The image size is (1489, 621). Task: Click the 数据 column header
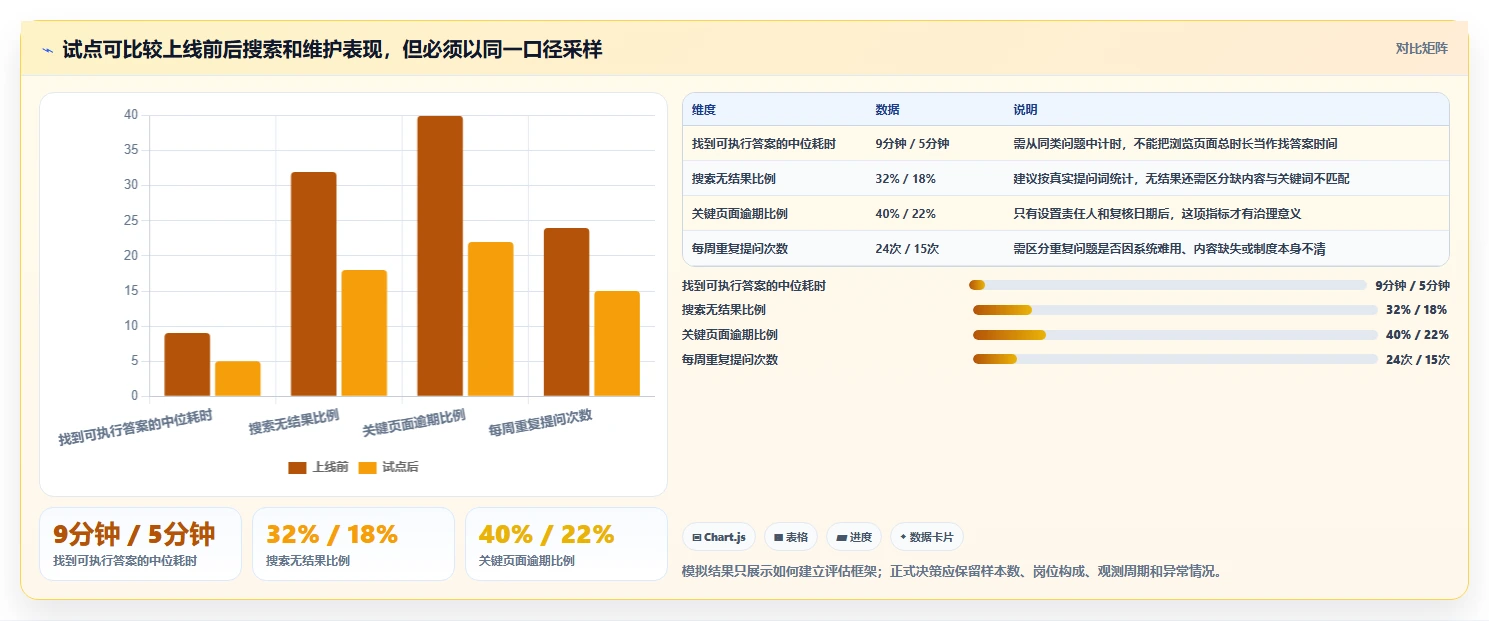click(887, 110)
